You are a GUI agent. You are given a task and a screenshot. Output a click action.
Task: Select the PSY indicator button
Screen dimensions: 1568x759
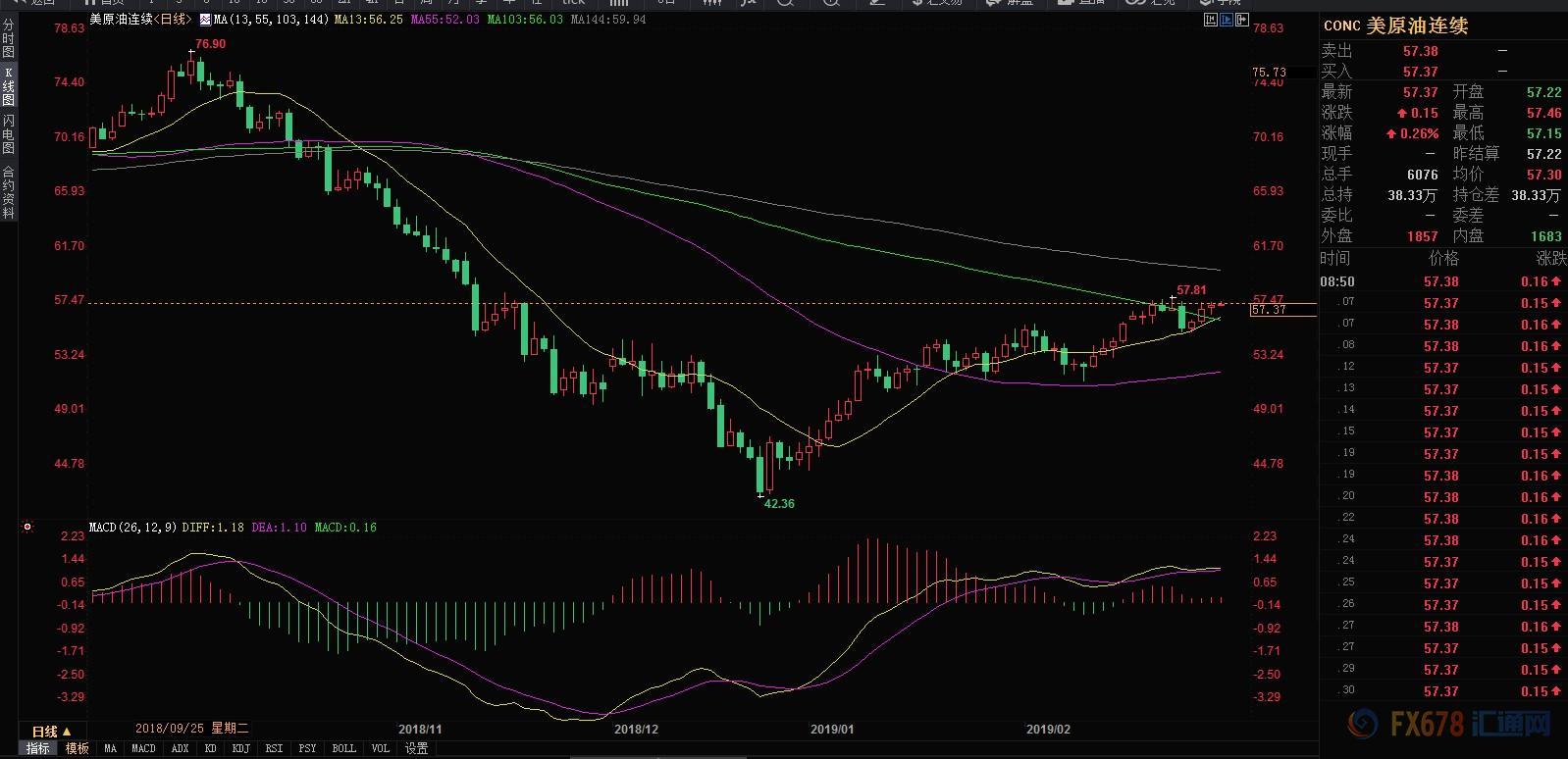point(307,748)
